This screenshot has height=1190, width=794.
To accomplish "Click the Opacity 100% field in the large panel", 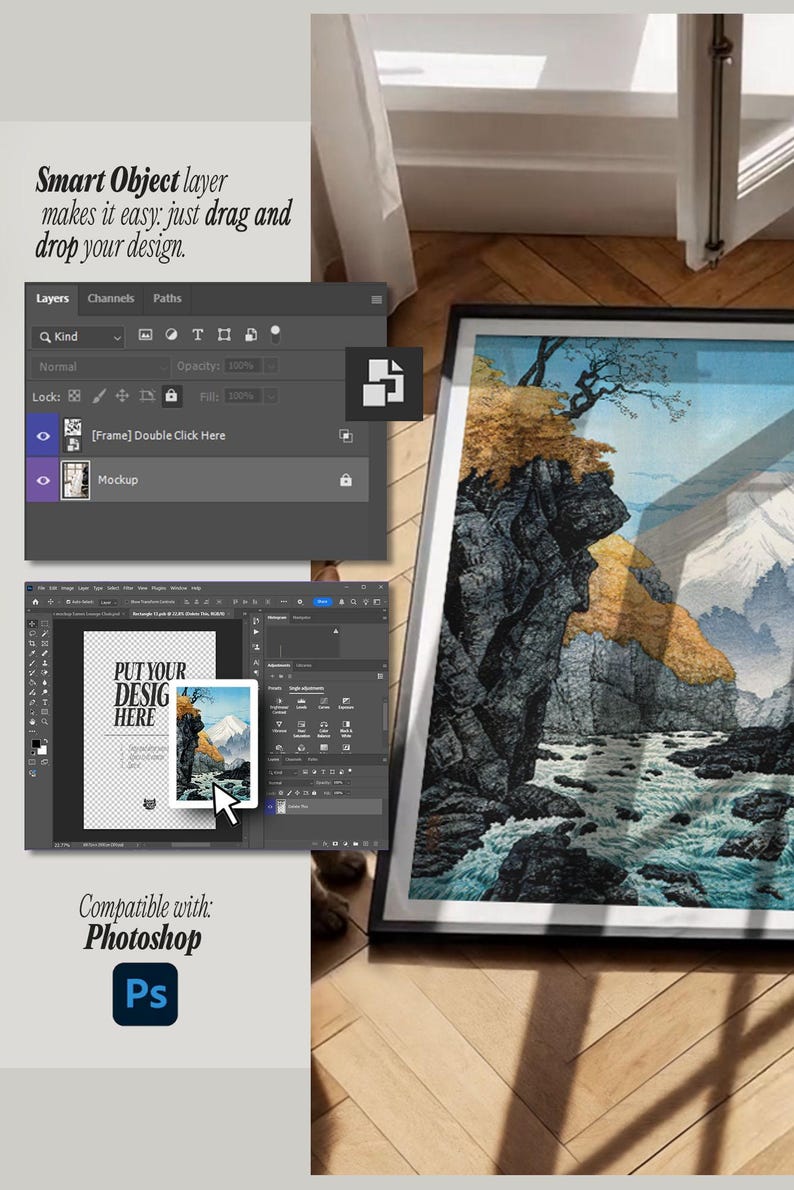I will coord(242,366).
